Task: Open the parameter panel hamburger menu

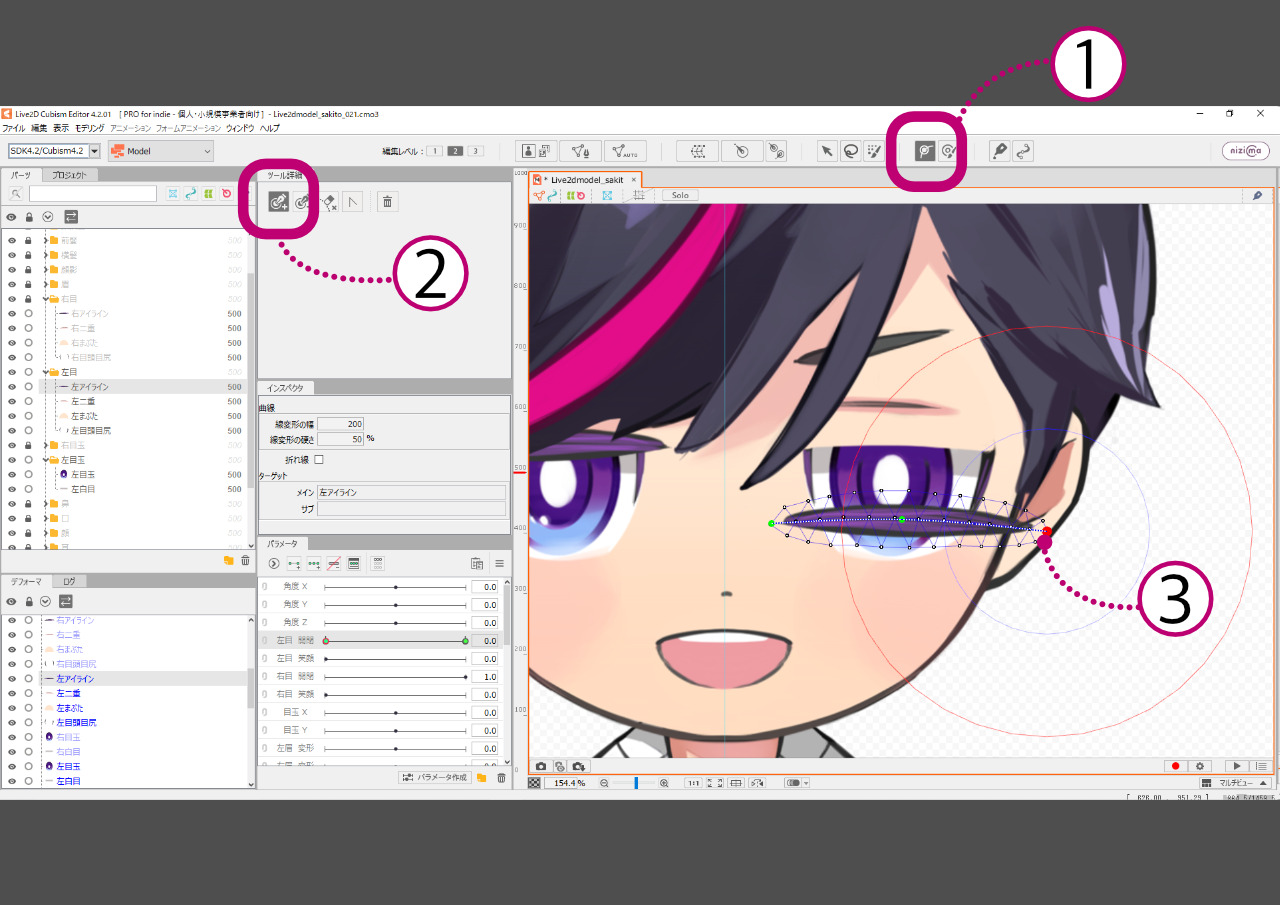Action: click(499, 564)
